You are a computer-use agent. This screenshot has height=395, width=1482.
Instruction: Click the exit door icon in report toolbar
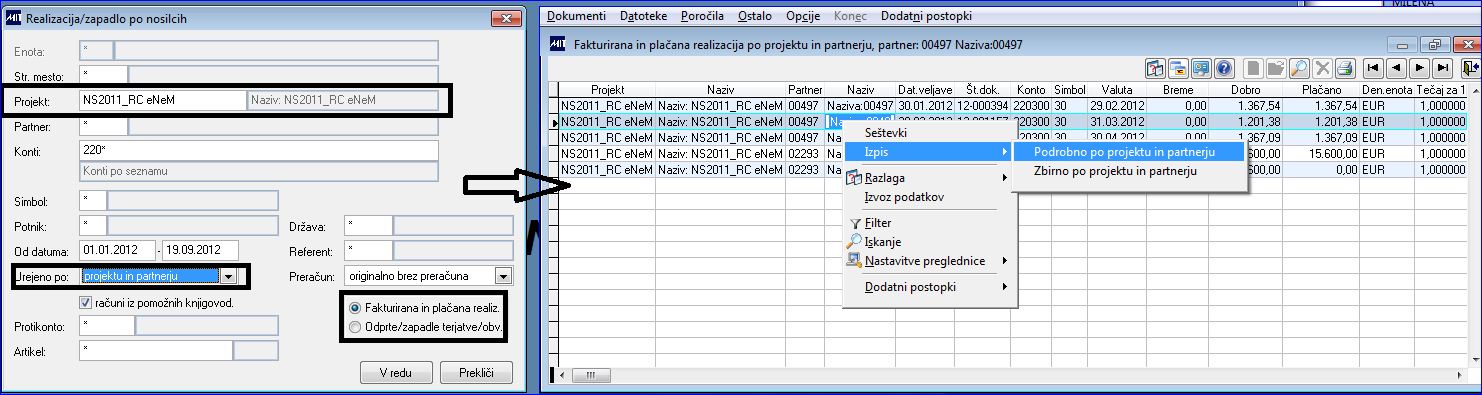pyautogui.click(x=1471, y=68)
